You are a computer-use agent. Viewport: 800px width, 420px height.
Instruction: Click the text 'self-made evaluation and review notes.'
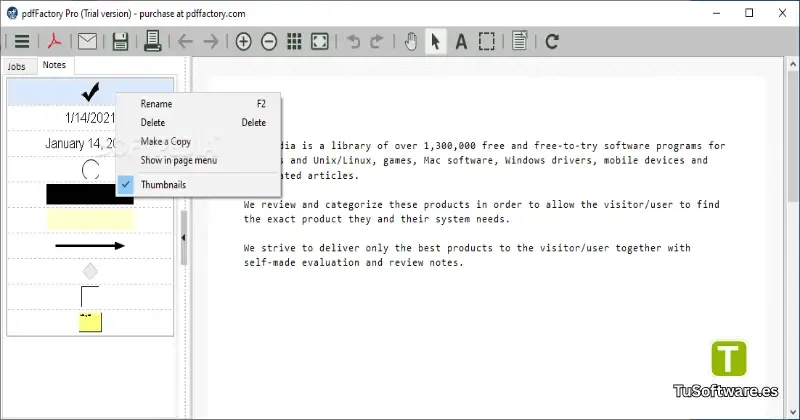click(x=354, y=263)
